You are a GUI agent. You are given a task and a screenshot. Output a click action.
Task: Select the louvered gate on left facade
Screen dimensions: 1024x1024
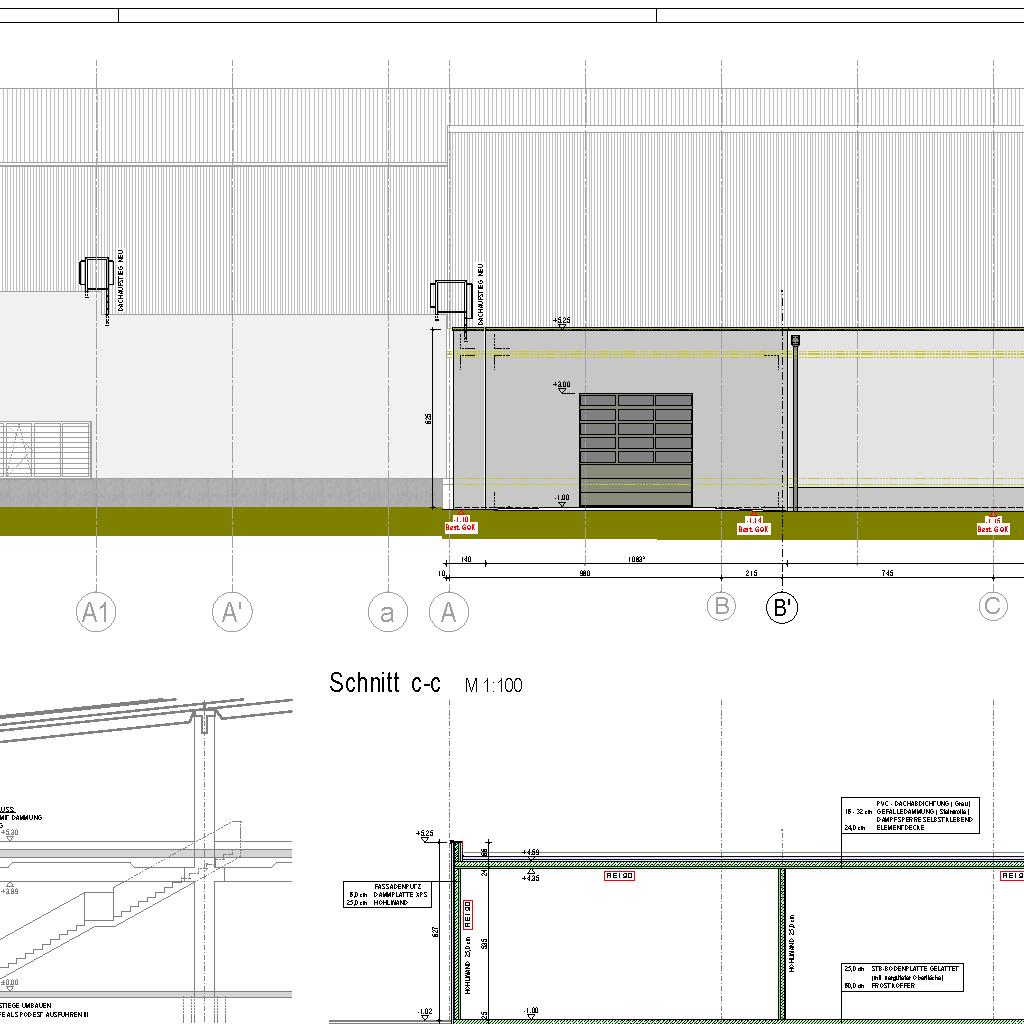(x=46, y=450)
